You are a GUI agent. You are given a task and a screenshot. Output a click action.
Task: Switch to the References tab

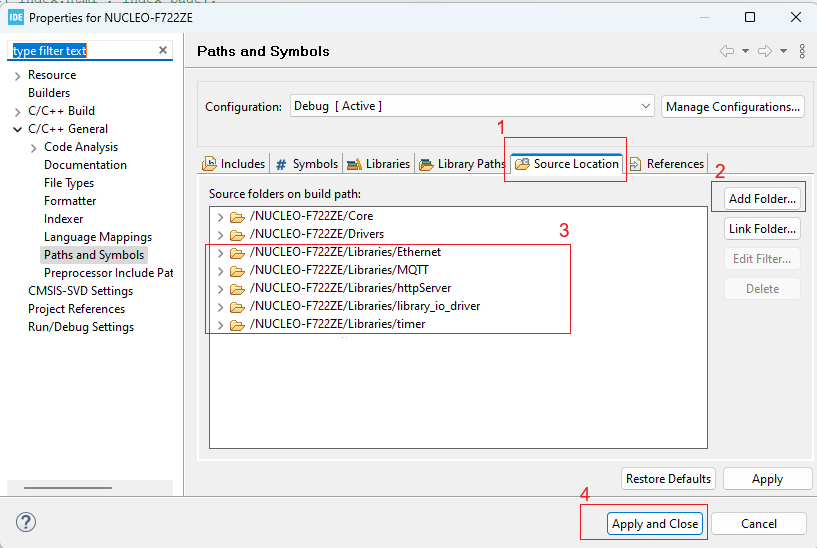pyautogui.click(x=667, y=164)
